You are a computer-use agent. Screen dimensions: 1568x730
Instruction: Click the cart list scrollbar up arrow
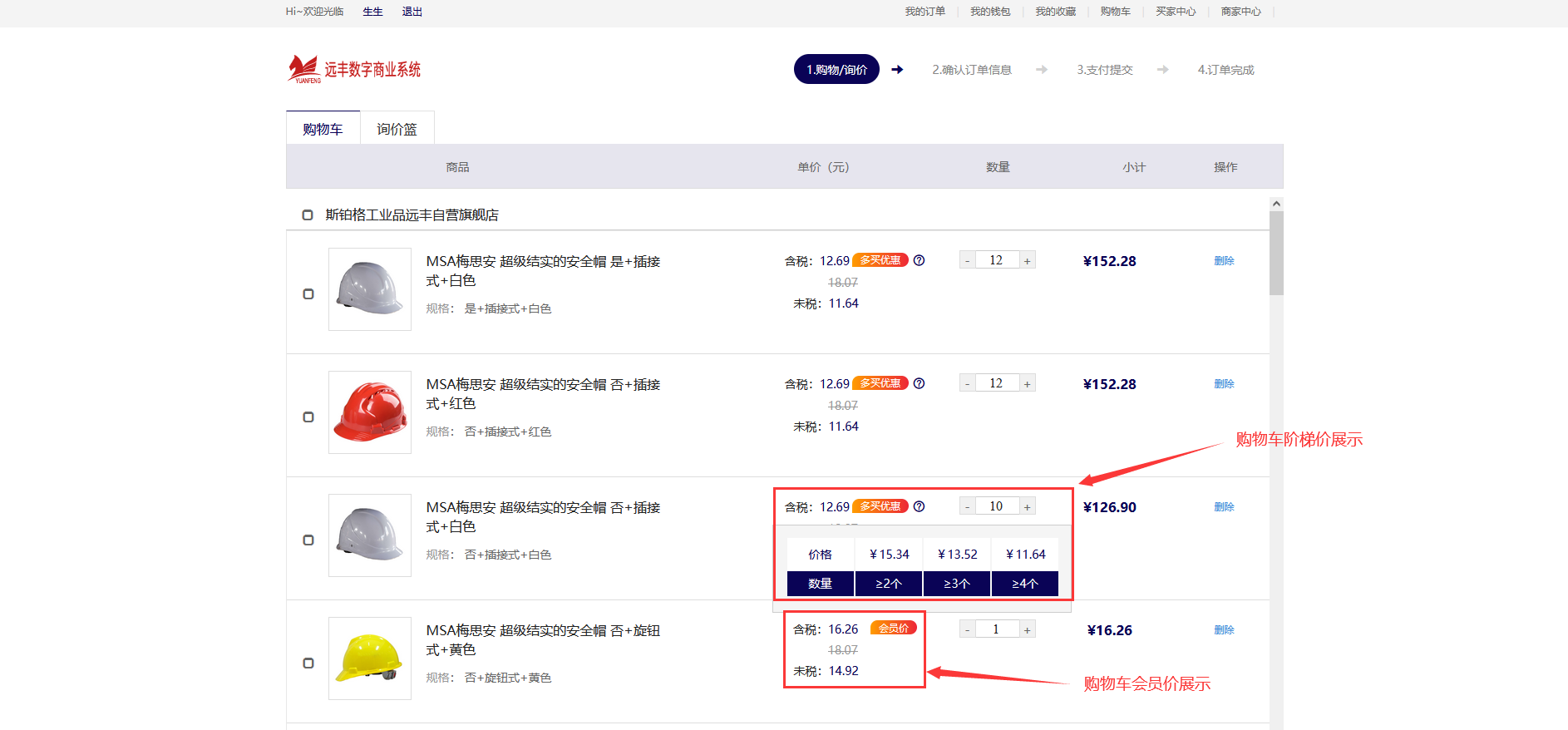(1276, 204)
